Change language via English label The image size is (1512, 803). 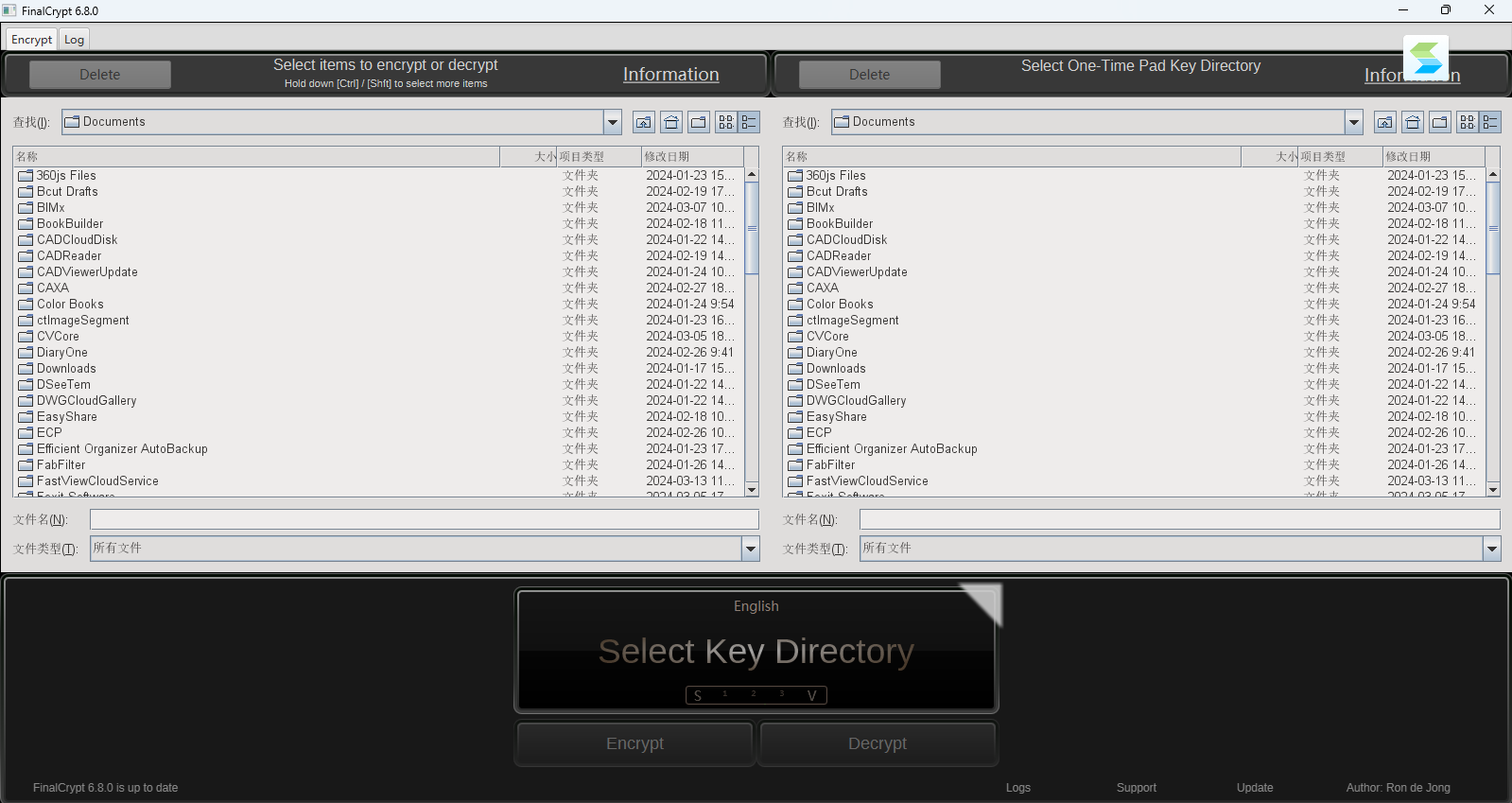point(756,606)
